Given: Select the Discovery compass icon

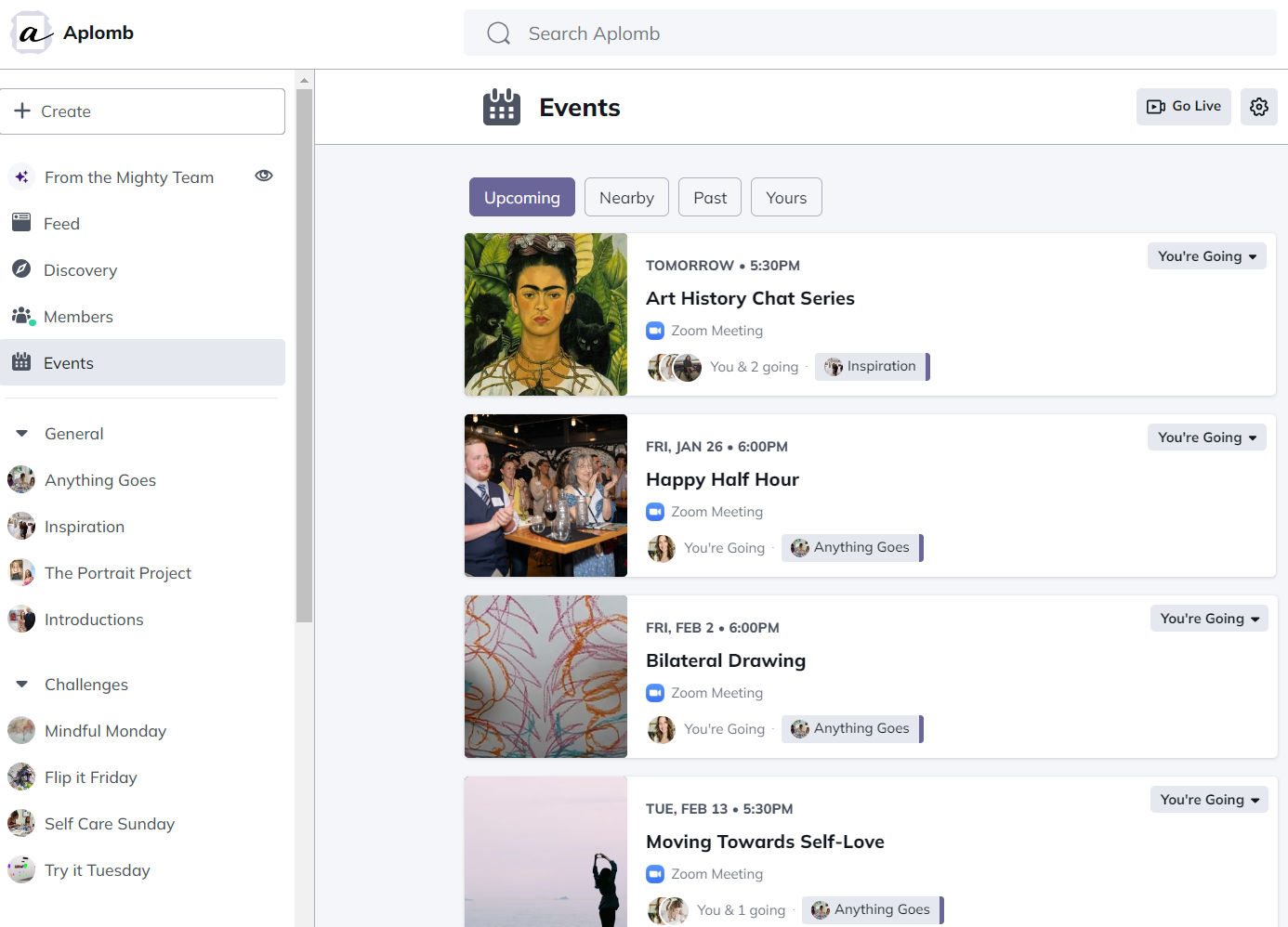Looking at the screenshot, I should [x=21, y=269].
